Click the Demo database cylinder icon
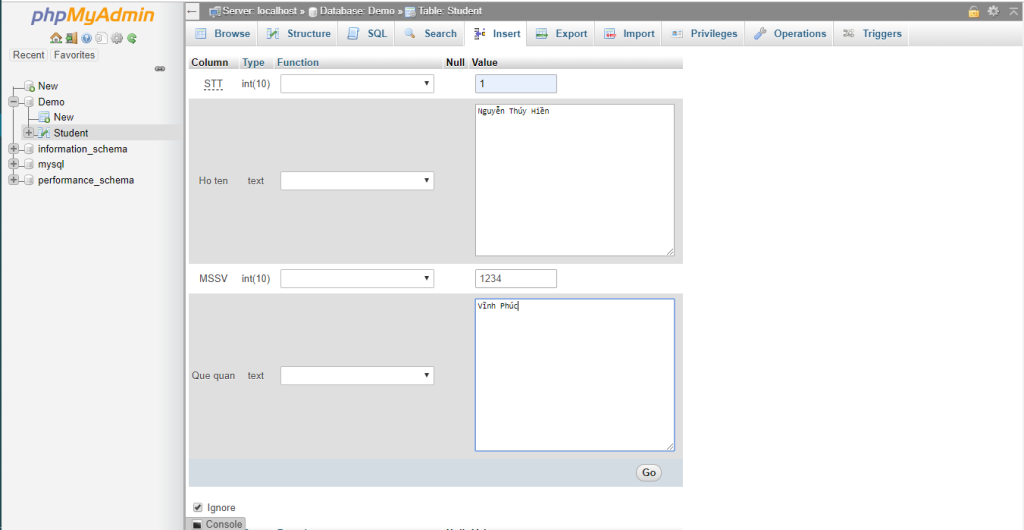 click(29, 102)
